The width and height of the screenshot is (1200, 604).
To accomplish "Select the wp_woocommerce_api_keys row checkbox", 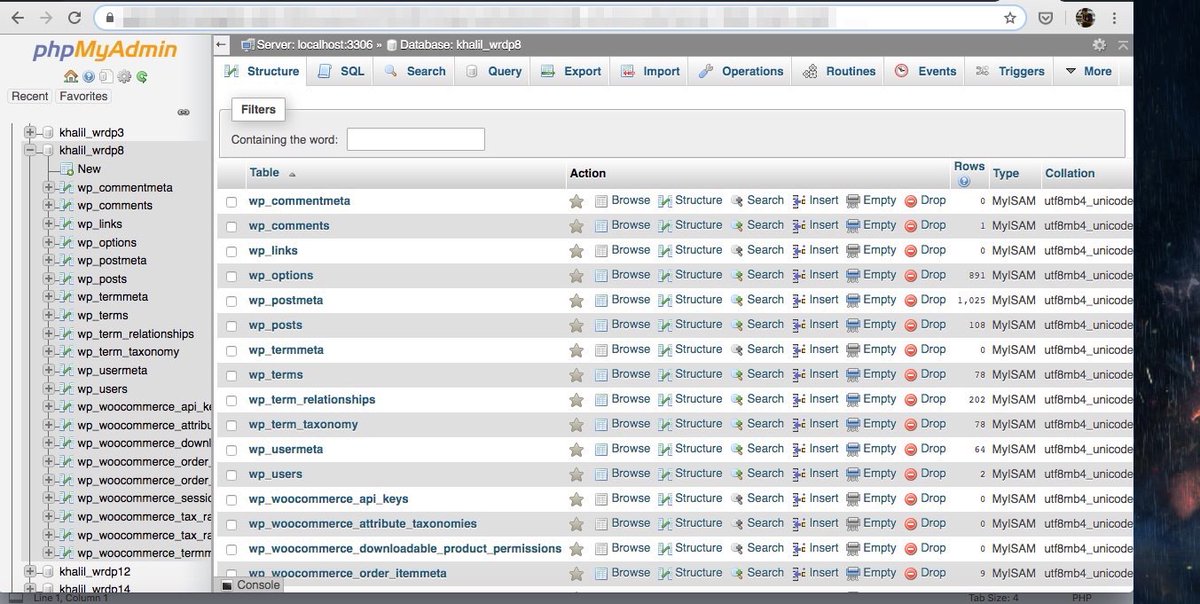I will [x=232, y=500].
